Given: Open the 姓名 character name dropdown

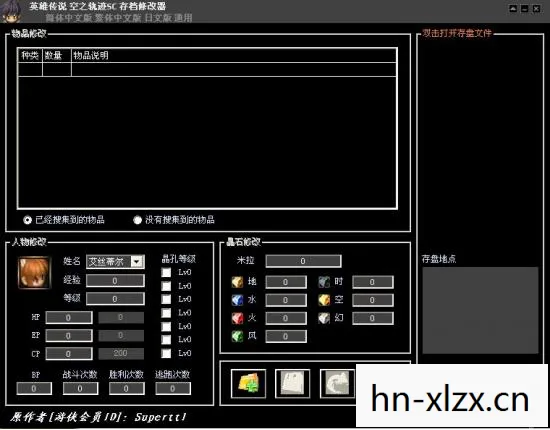Looking at the screenshot, I should coord(136,262).
